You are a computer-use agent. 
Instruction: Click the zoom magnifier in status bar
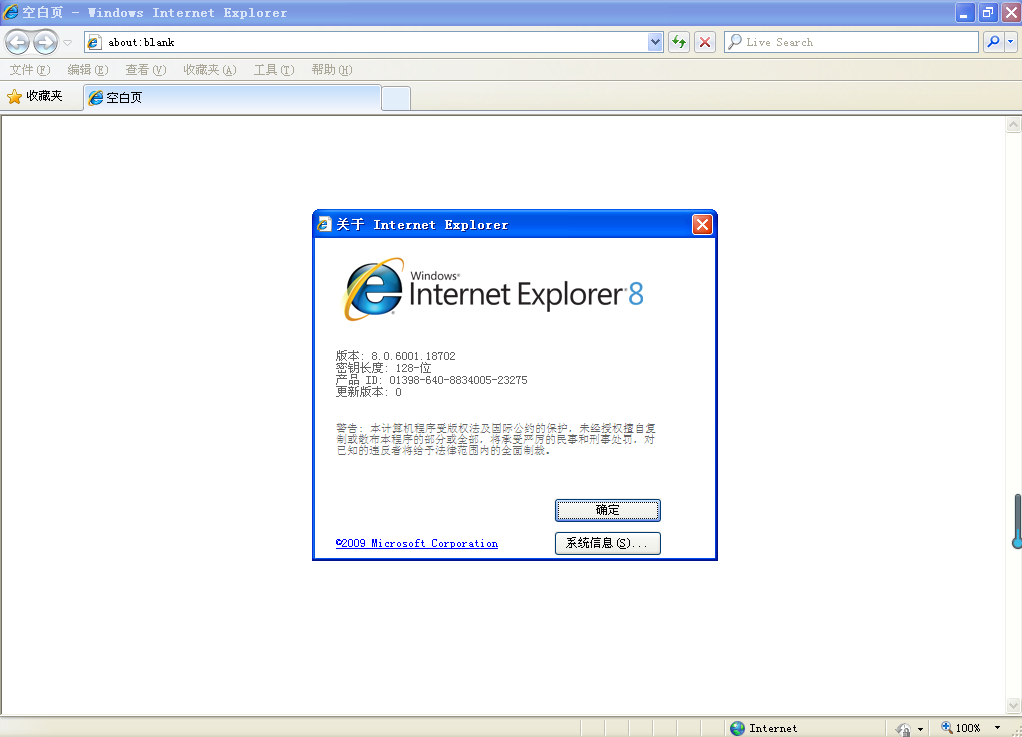click(946, 727)
